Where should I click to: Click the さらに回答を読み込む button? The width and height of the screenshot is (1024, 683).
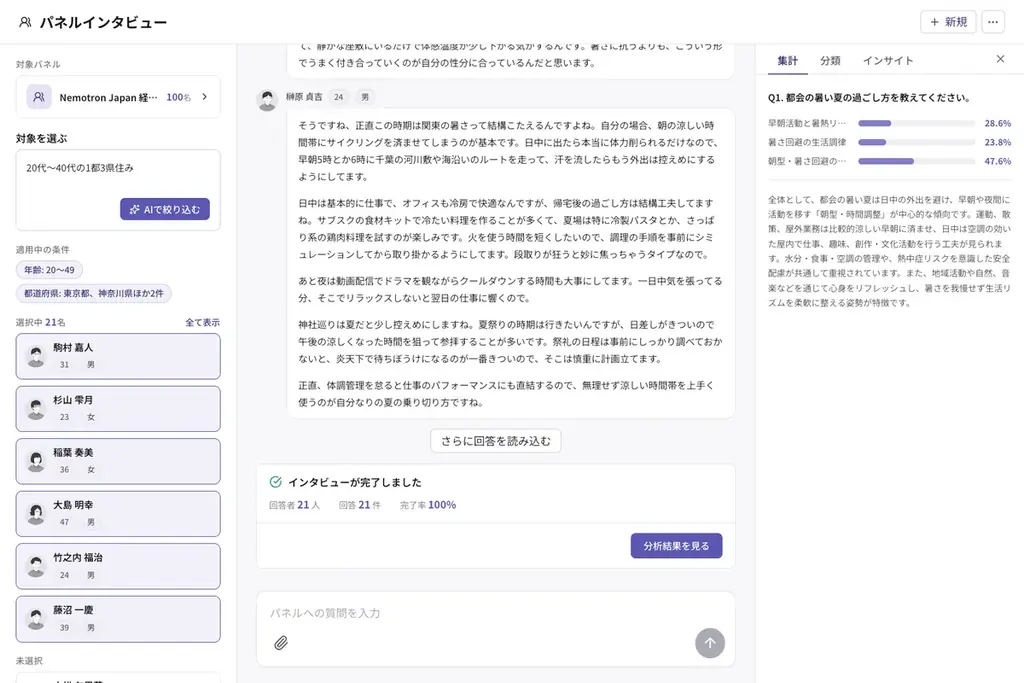click(x=496, y=441)
